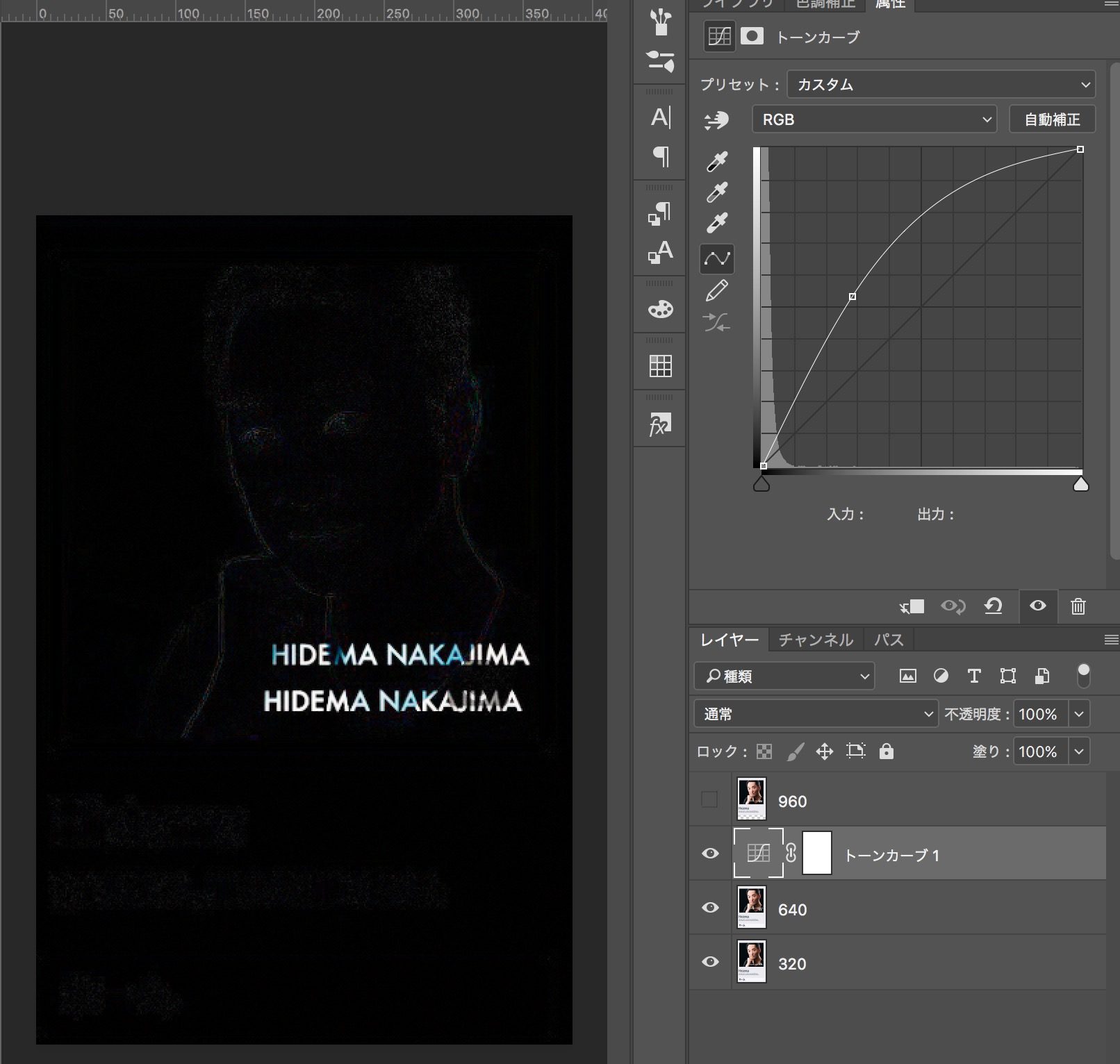Click the reset adjustment defaults icon
Screen dimensions: 1120x1064
pyautogui.click(x=993, y=606)
